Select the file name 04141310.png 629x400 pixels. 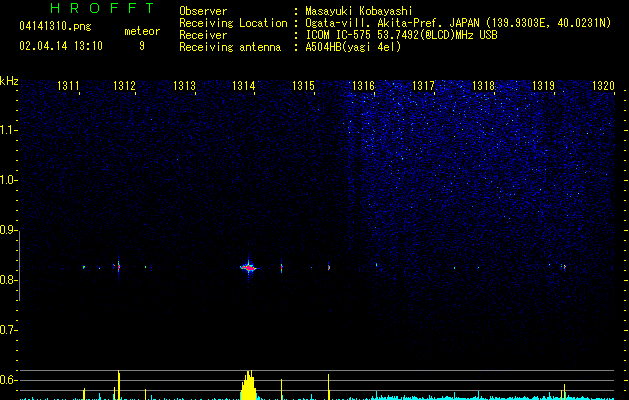55,26
